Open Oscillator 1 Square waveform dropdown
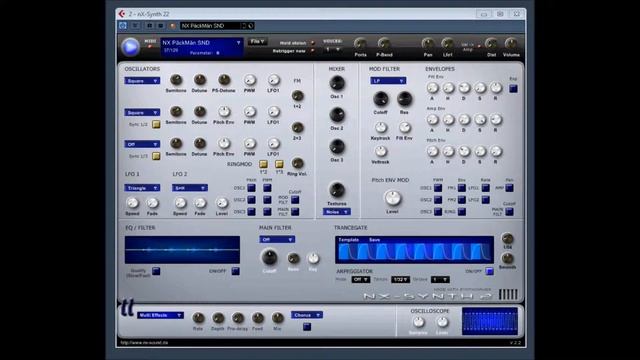The height and width of the screenshot is (360, 640). [x=142, y=81]
